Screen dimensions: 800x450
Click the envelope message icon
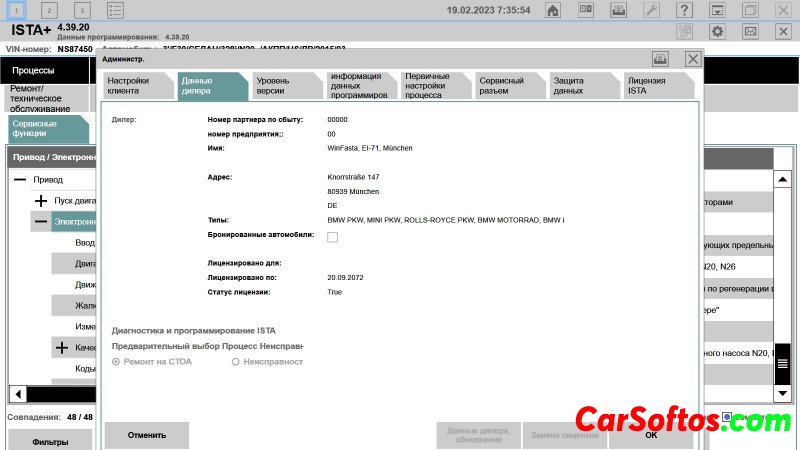[750, 31]
